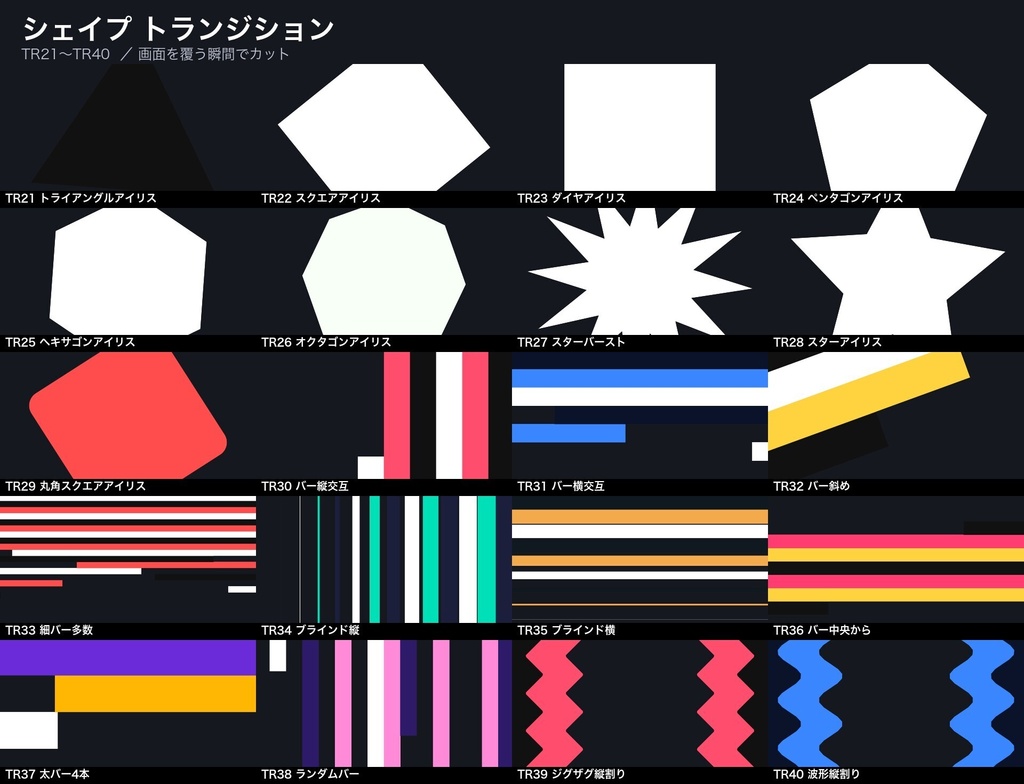This screenshot has width=1024, height=784.
Task: Click the label TR35 ブラインド横
Action: tap(566, 630)
